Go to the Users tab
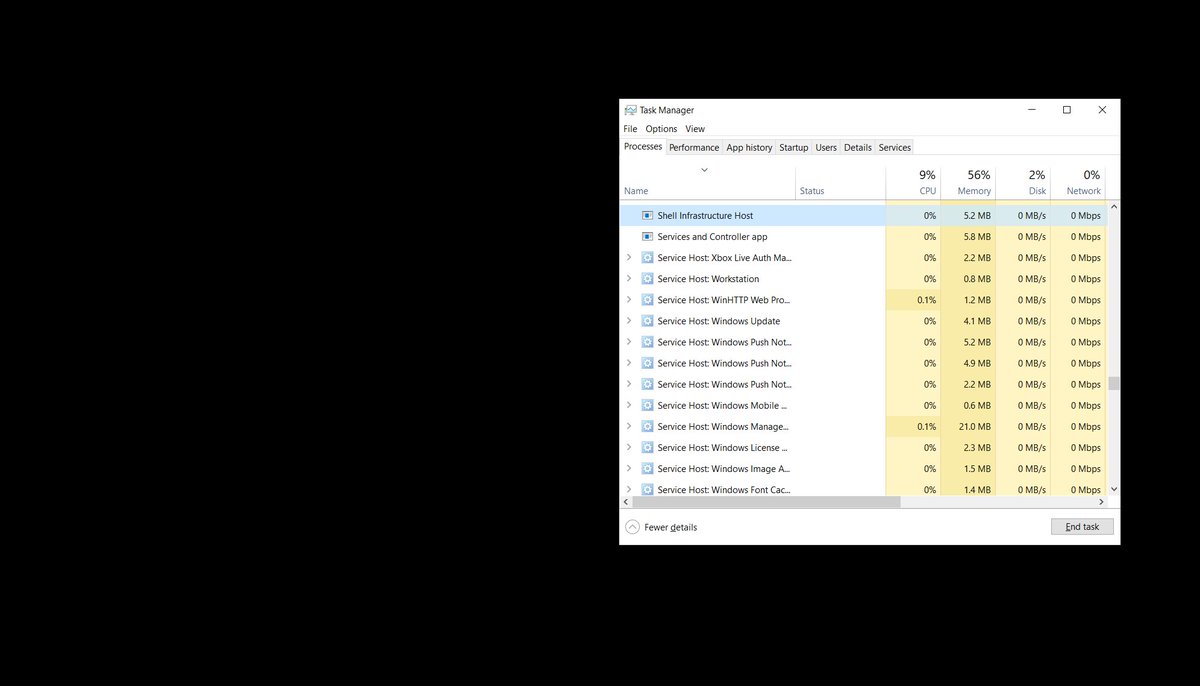The width and height of the screenshot is (1200, 686). [826, 148]
